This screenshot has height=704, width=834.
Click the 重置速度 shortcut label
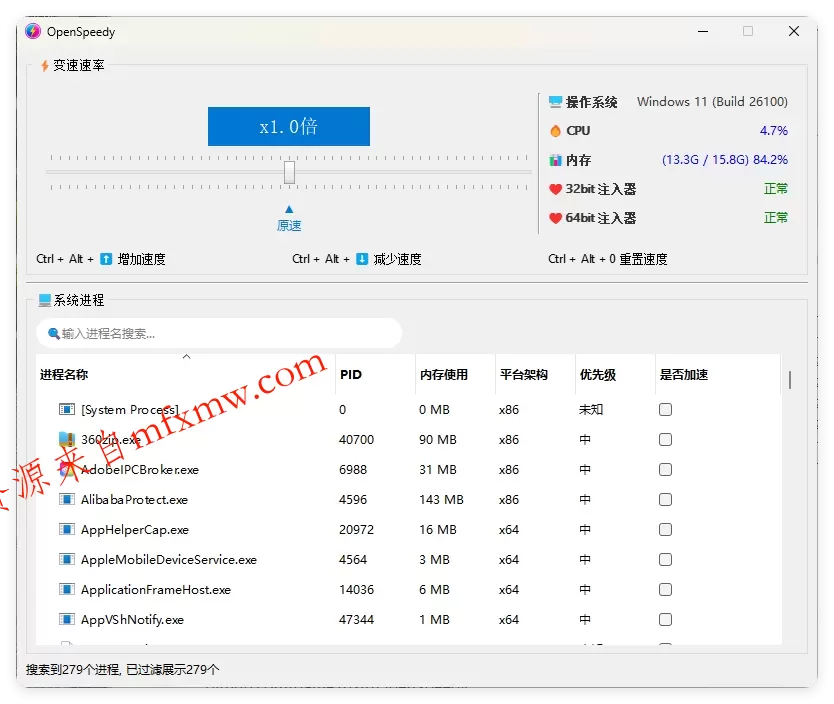[643, 259]
